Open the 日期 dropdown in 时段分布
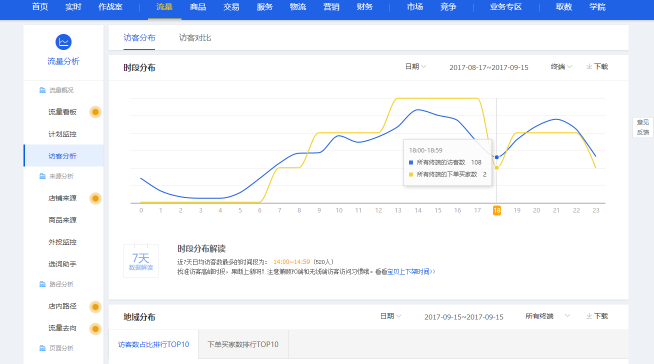Screen dimensions: 654x364 tap(415, 67)
